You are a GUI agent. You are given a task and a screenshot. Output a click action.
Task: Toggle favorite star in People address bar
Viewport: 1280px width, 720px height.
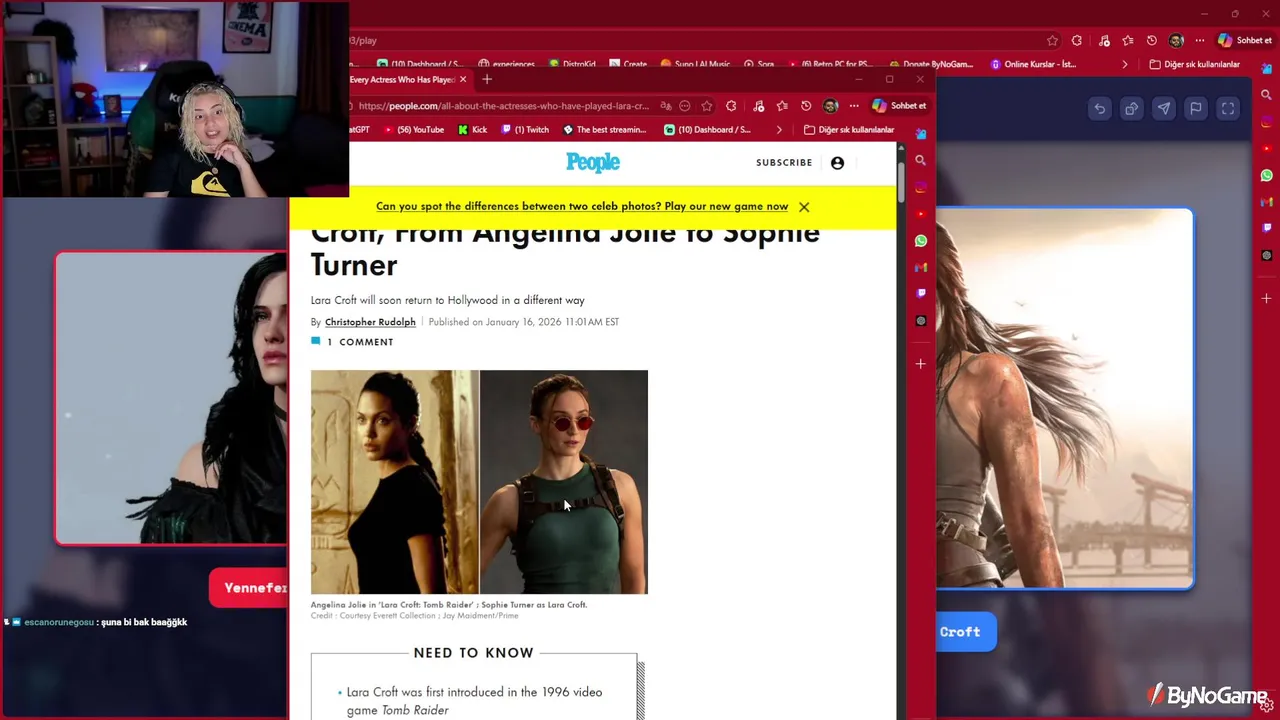coord(707,106)
